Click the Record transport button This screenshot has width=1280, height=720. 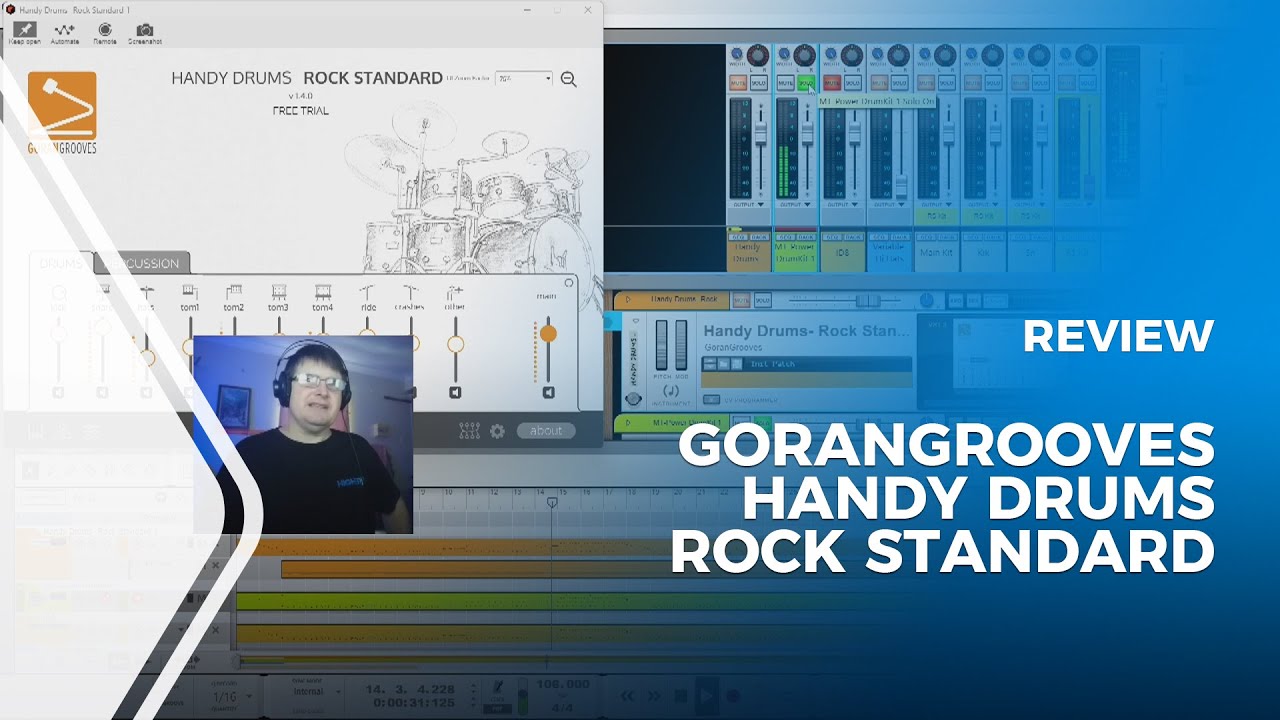click(734, 695)
